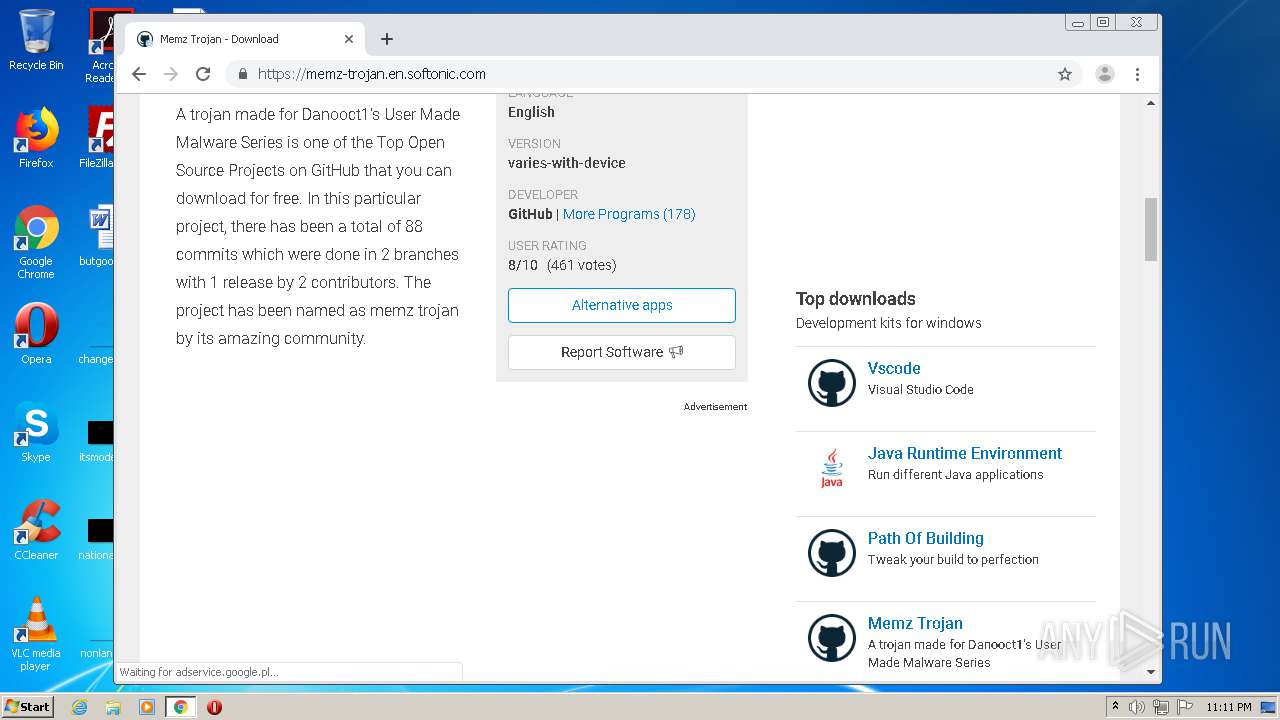Click the vertical scrollbar thumb
Viewport: 1280px width, 720px height.
pyautogui.click(x=1151, y=228)
